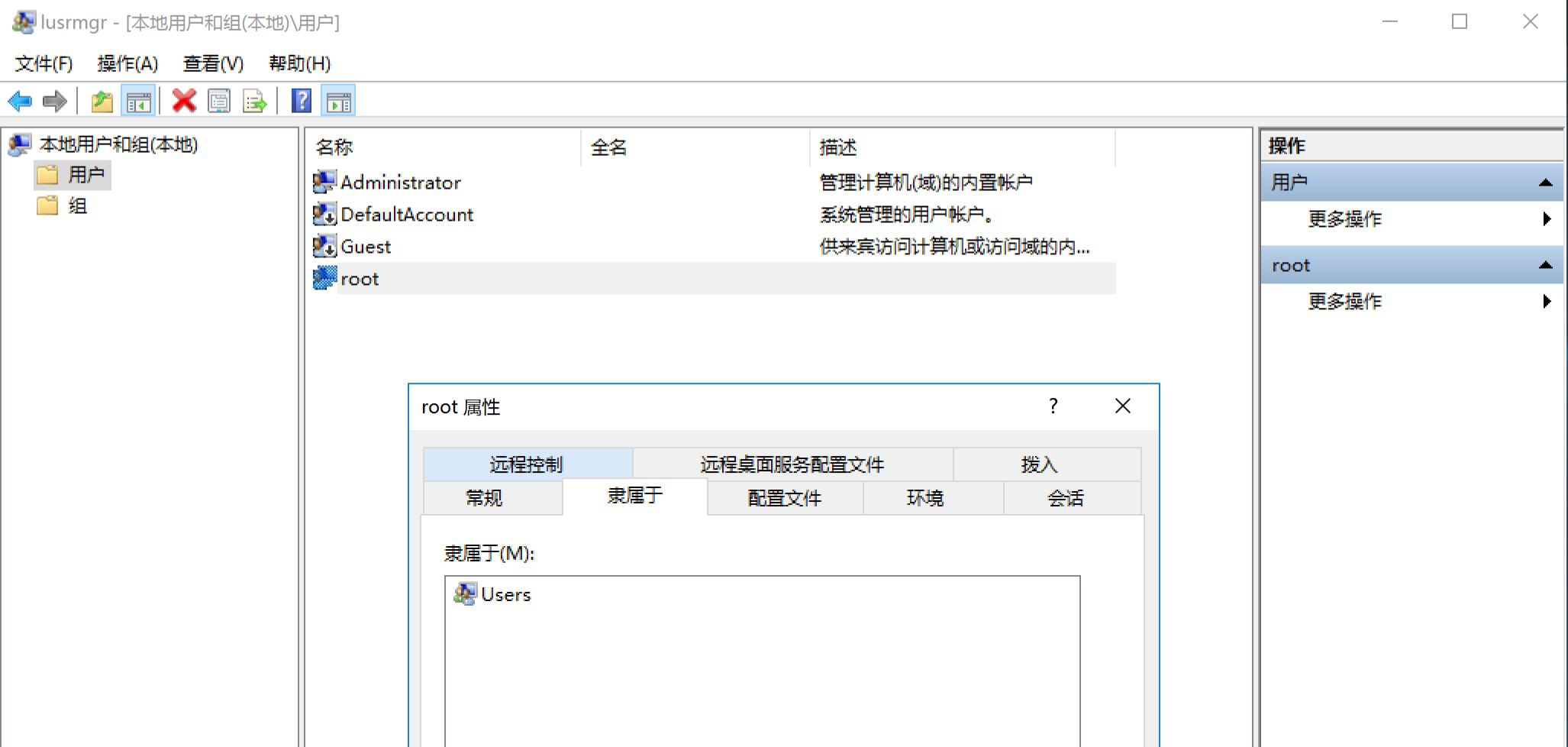Open Properties via the toolbar icon
This screenshot has width=1568, height=747.
pyautogui.click(x=219, y=101)
